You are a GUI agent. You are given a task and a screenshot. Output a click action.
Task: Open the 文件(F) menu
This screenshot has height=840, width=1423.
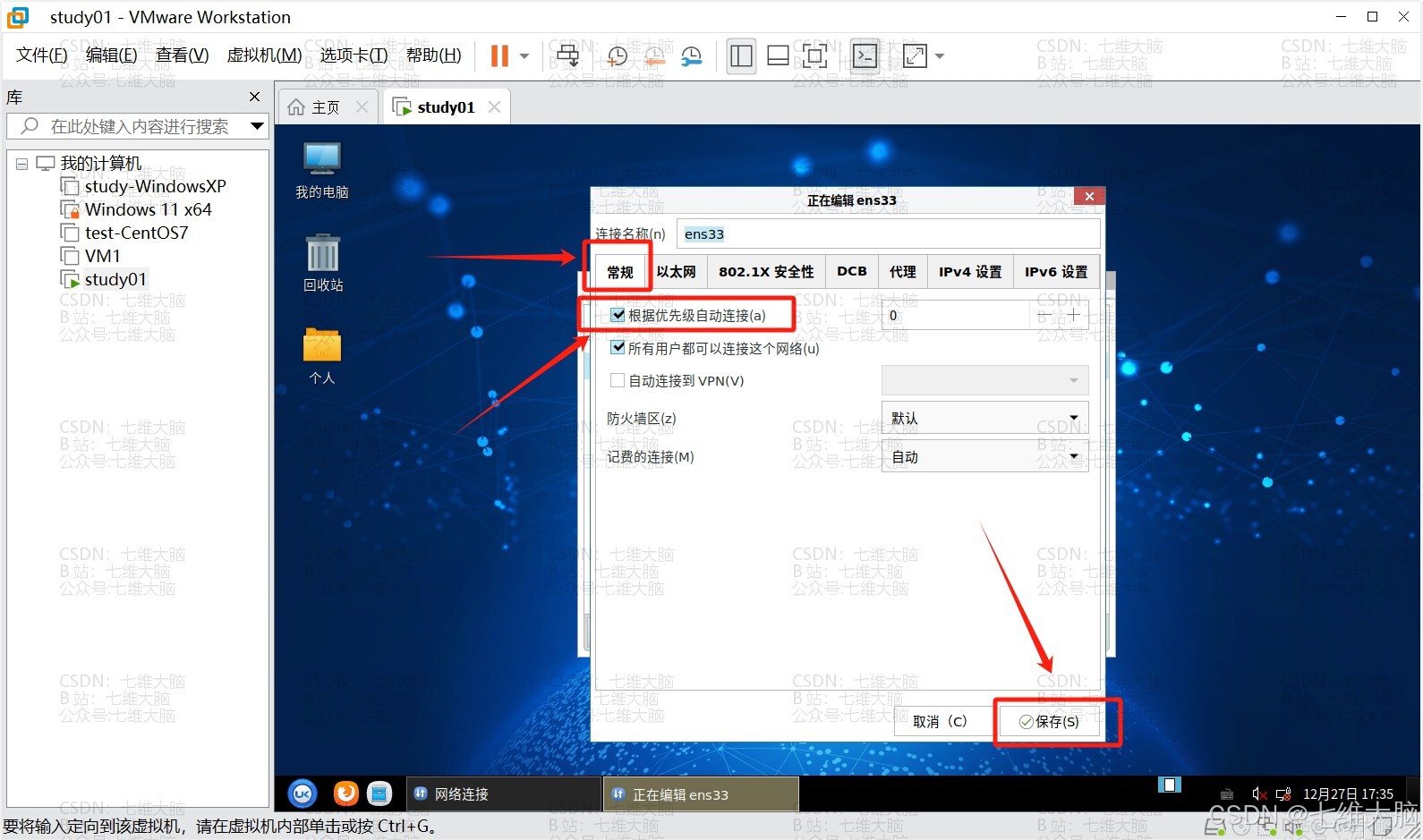point(42,55)
